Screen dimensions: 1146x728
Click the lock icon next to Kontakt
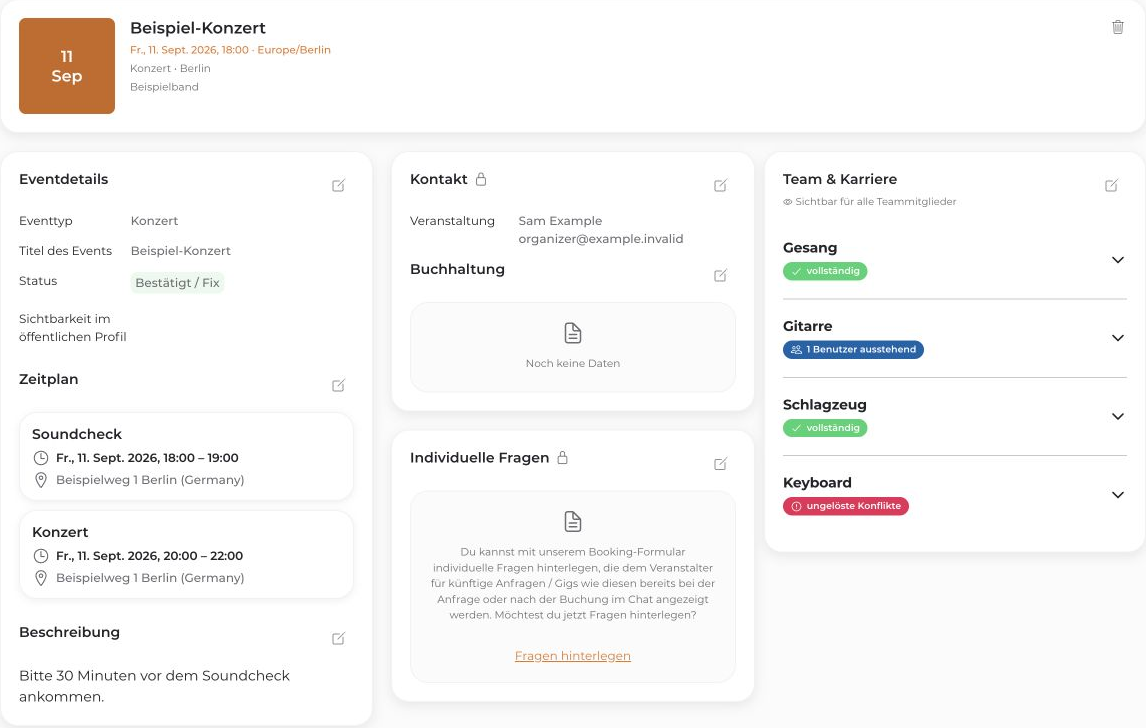point(481,179)
